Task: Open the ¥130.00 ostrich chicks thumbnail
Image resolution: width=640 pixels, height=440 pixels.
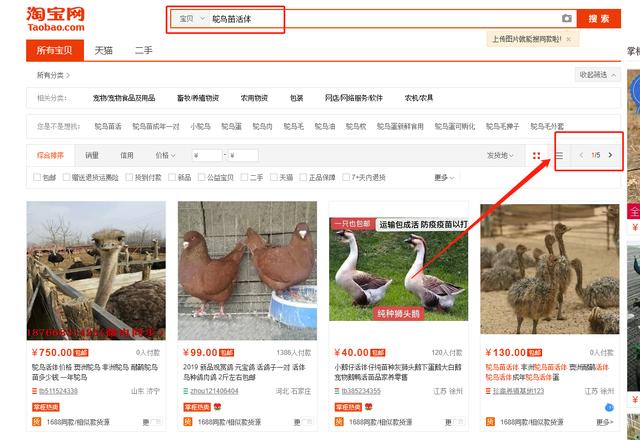Action: (x=550, y=269)
